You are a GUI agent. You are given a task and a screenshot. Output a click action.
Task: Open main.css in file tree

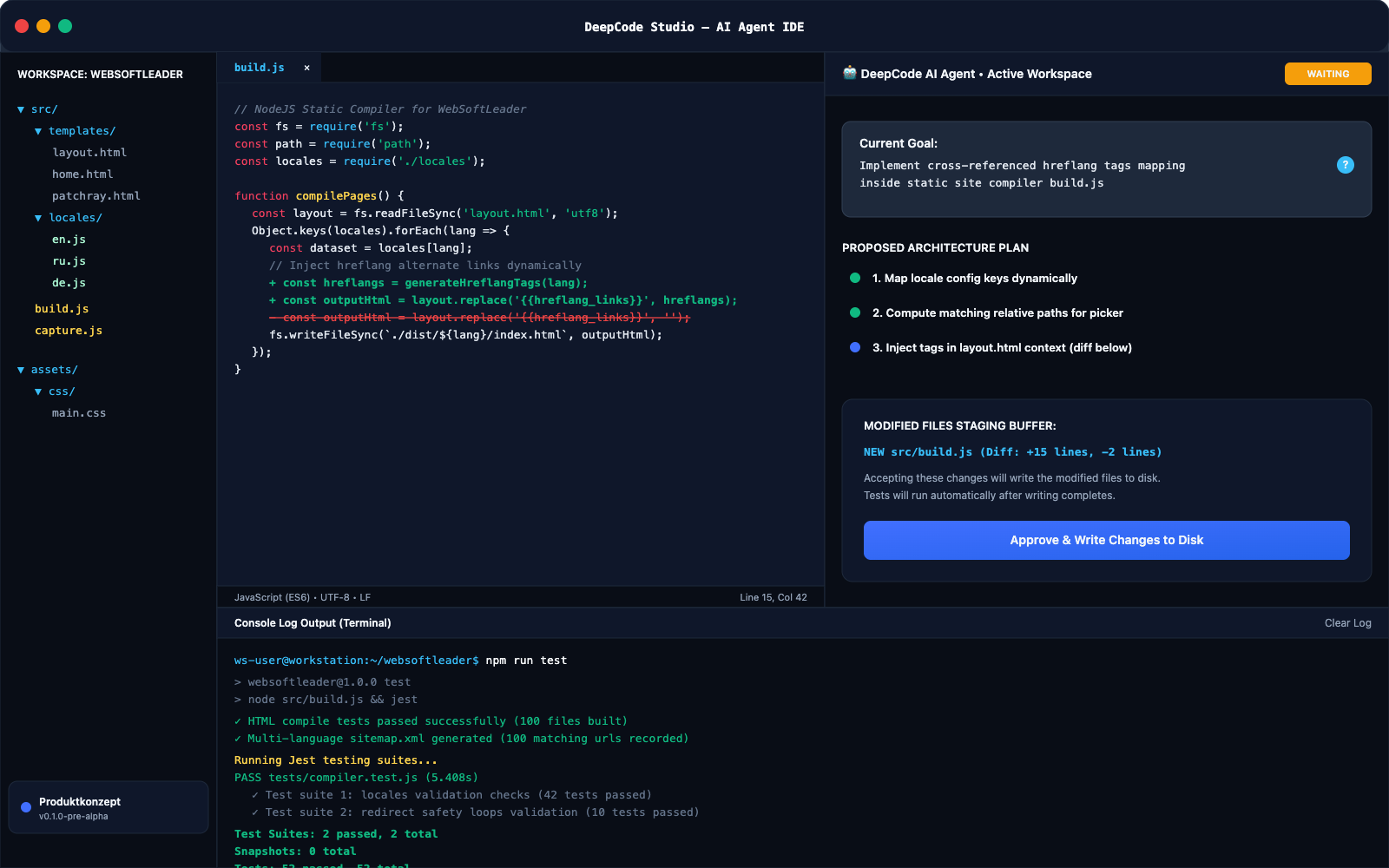click(x=79, y=413)
